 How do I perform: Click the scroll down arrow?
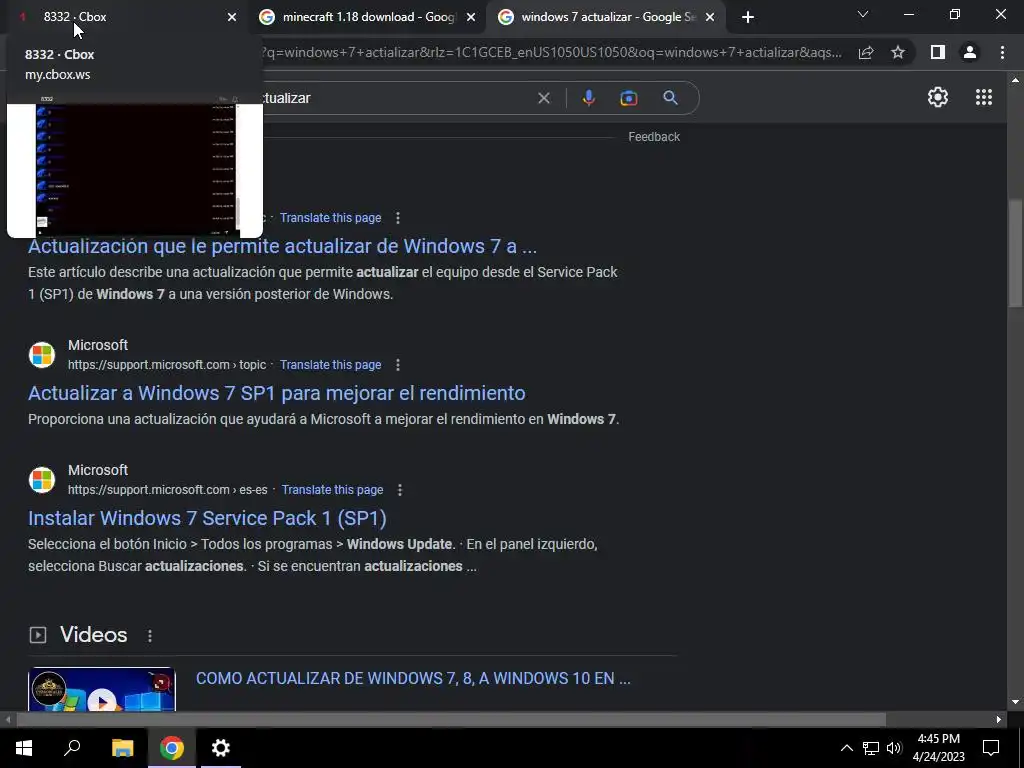(1015, 702)
